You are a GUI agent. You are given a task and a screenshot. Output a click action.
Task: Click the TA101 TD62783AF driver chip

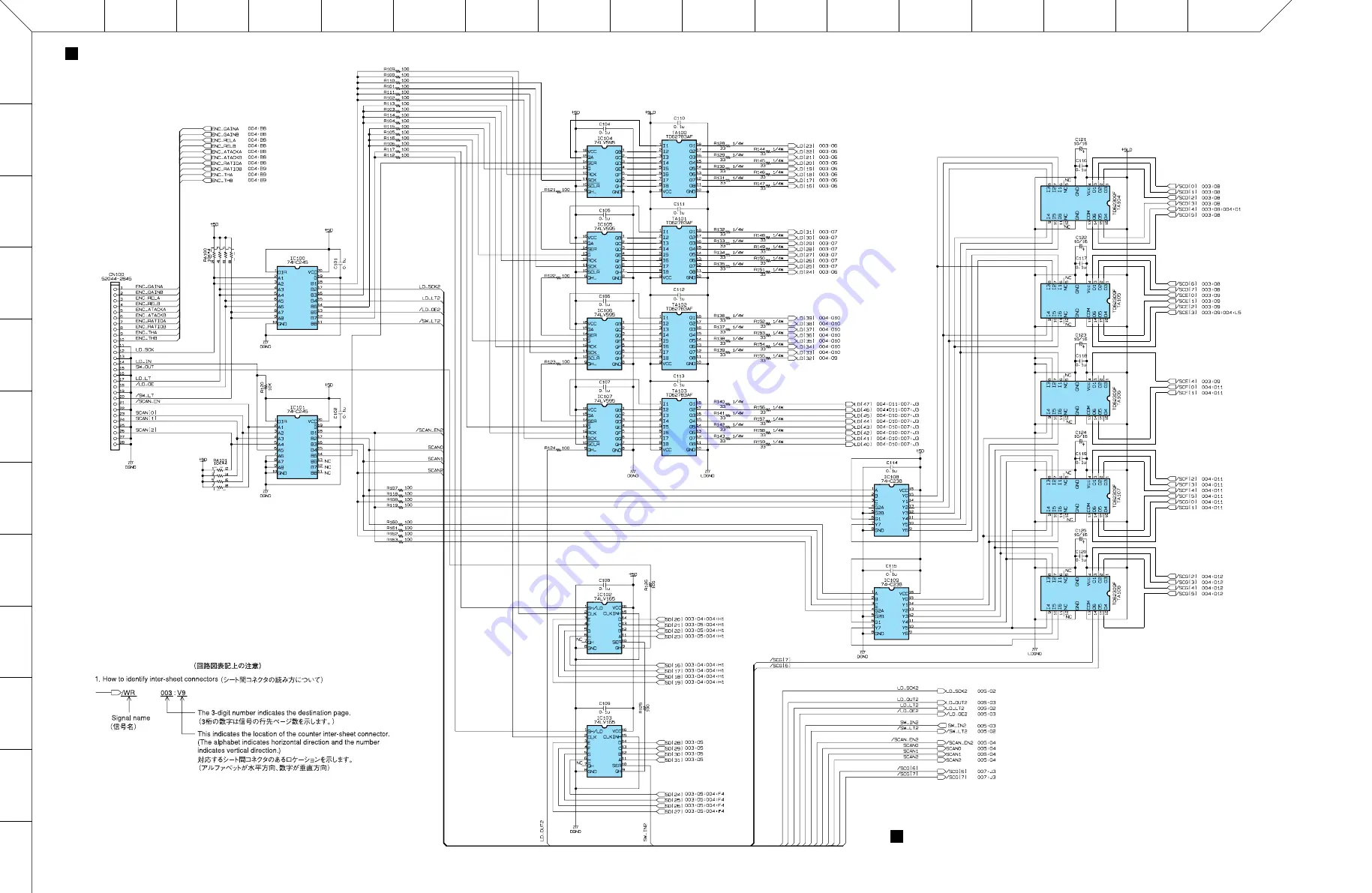tap(679, 254)
